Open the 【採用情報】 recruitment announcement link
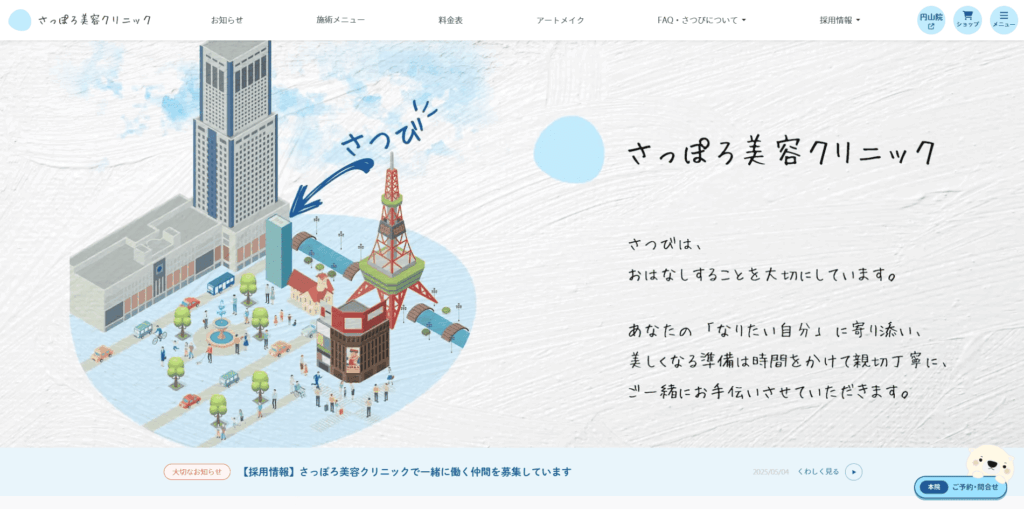1024x509 pixels. click(x=406, y=472)
